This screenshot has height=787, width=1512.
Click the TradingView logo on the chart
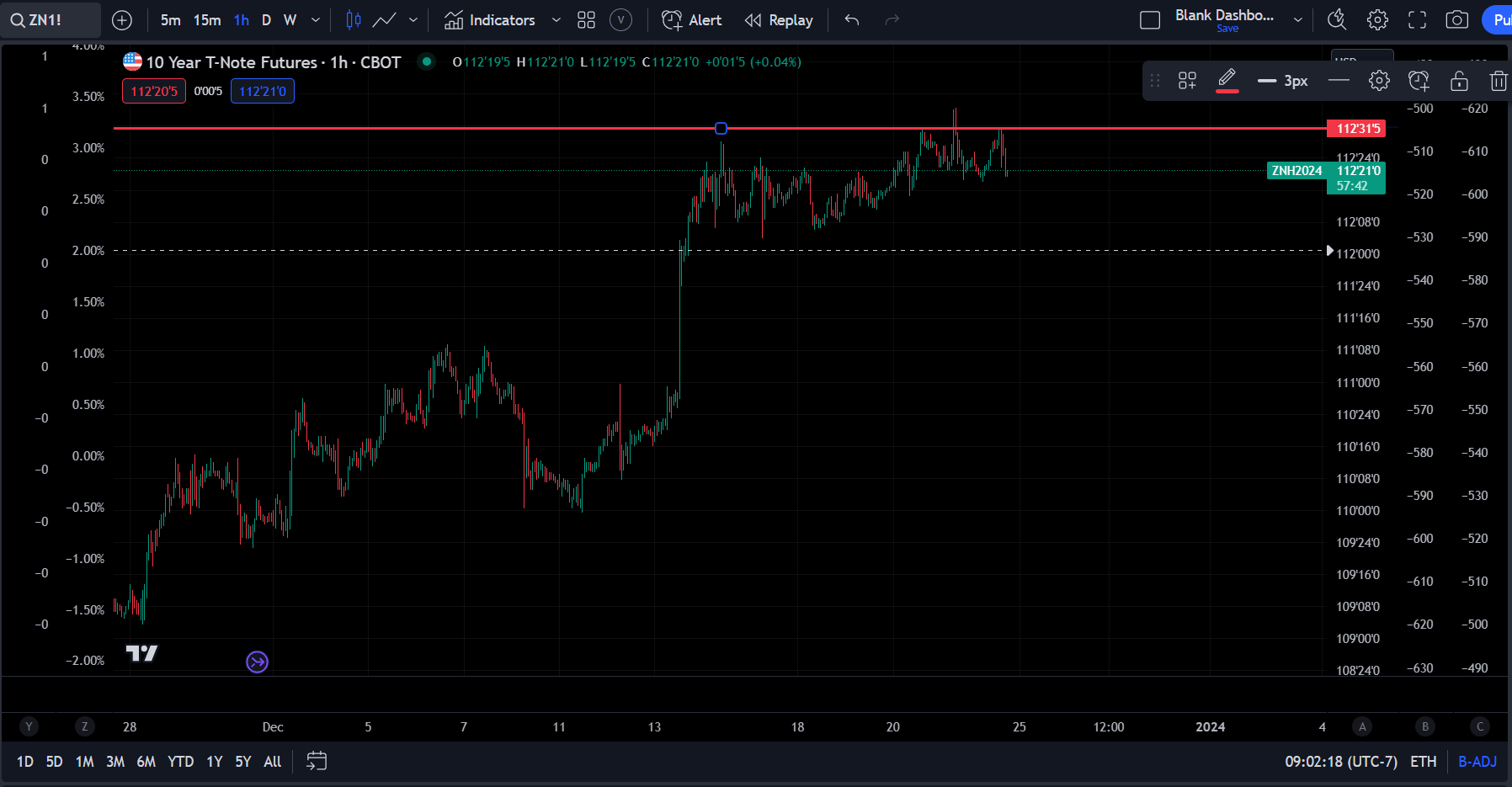(x=141, y=653)
